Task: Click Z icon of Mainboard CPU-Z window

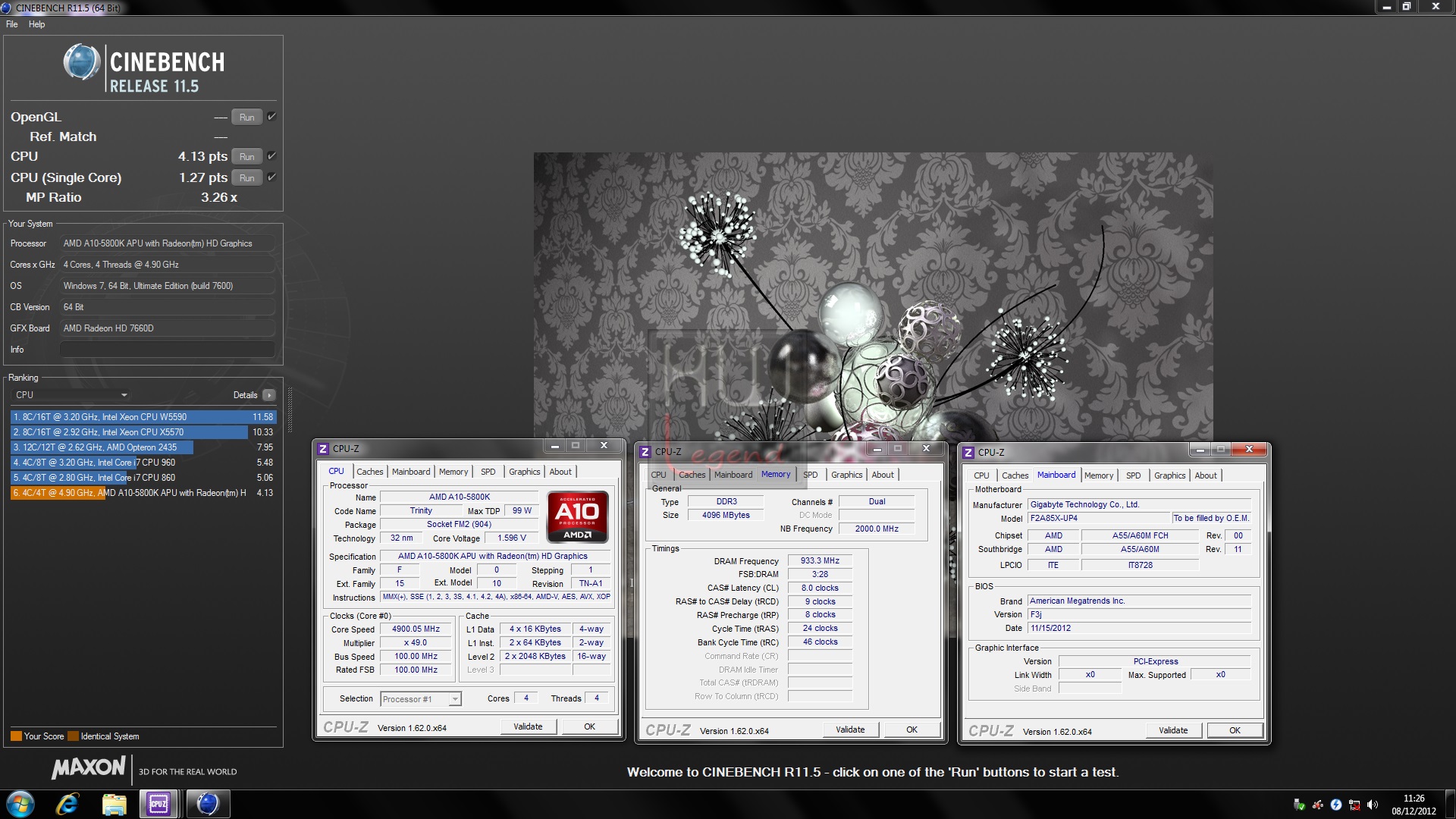Action: tap(968, 452)
